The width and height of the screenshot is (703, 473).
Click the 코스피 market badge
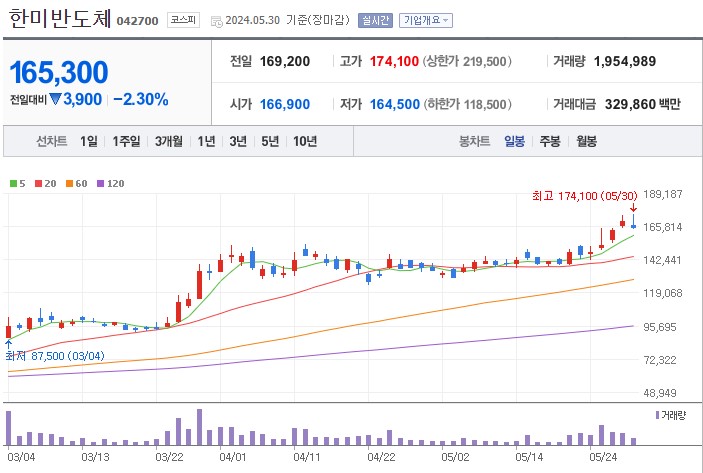pos(183,20)
